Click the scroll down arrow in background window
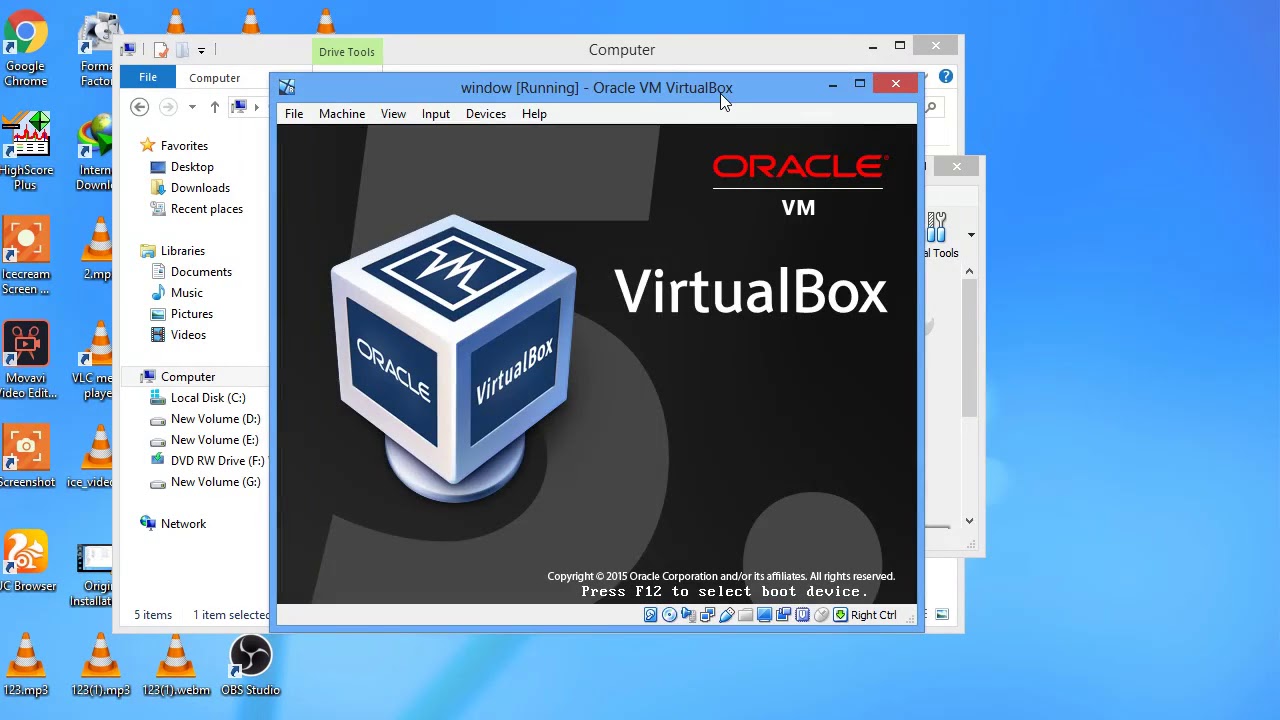The image size is (1280, 720). tap(969, 521)
